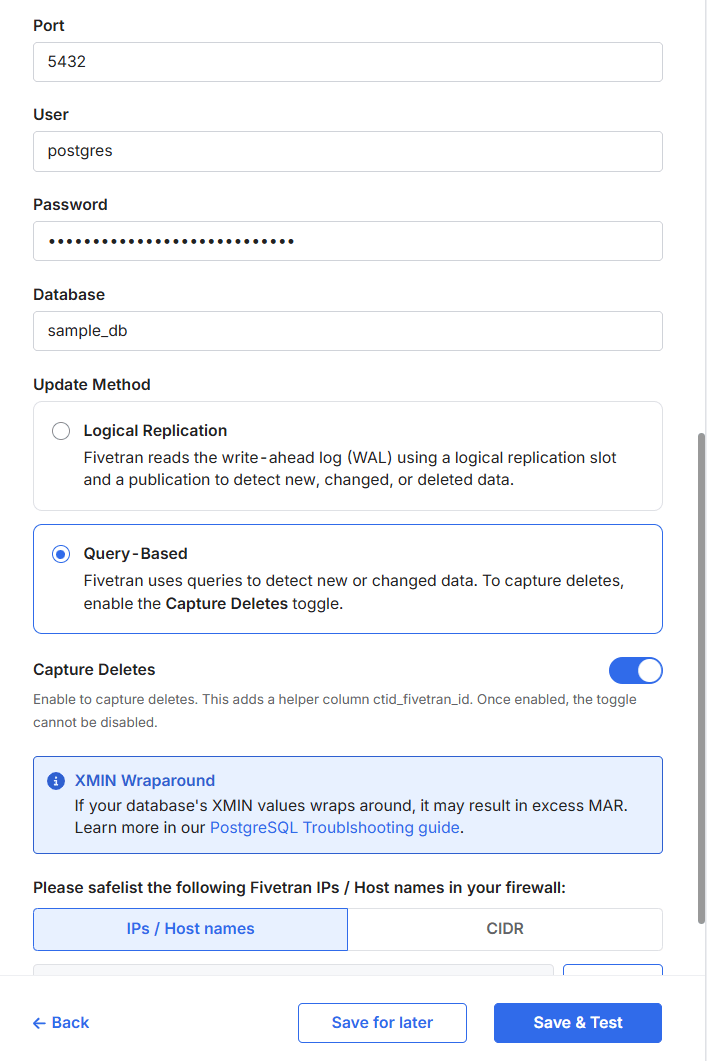Click the XMIN Wraparound heading
The image size is (707, 1061).
145,781
